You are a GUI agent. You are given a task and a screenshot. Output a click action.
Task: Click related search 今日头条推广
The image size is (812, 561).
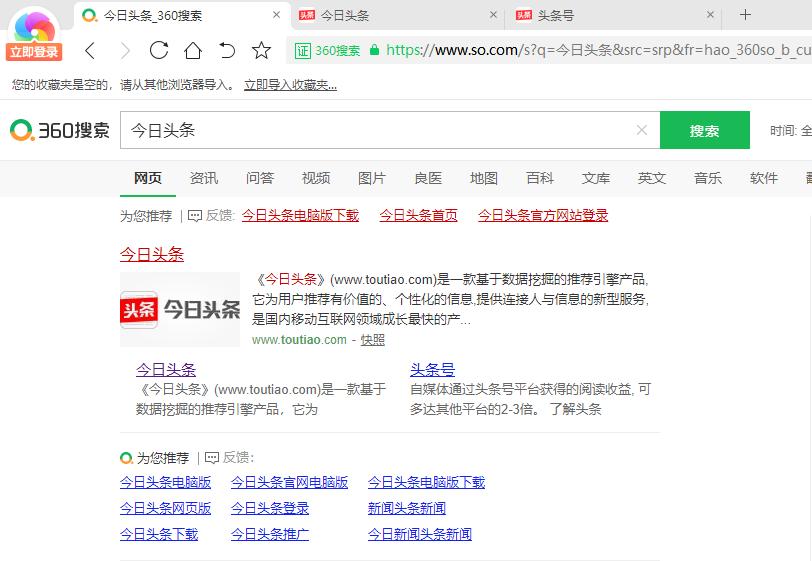click(270, 534)
